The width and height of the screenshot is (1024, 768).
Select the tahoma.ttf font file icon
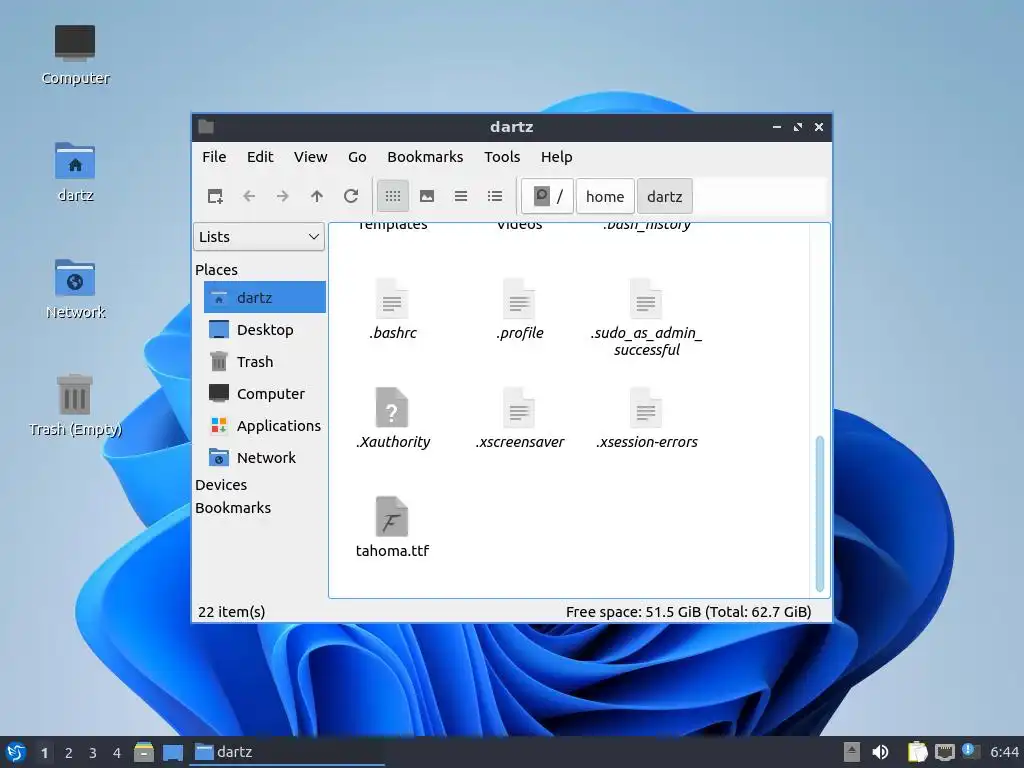392,517
